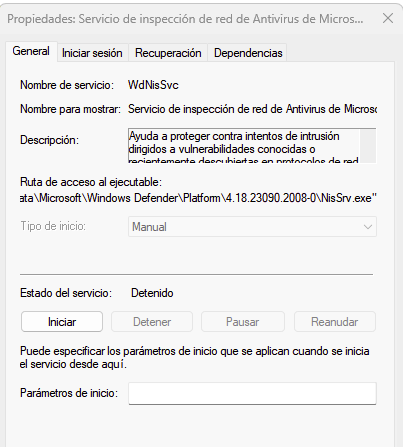This screenshot has height=447, width=403.
Task: Open the Iniciar sesión tab
Action: click(x=92, y=53)
